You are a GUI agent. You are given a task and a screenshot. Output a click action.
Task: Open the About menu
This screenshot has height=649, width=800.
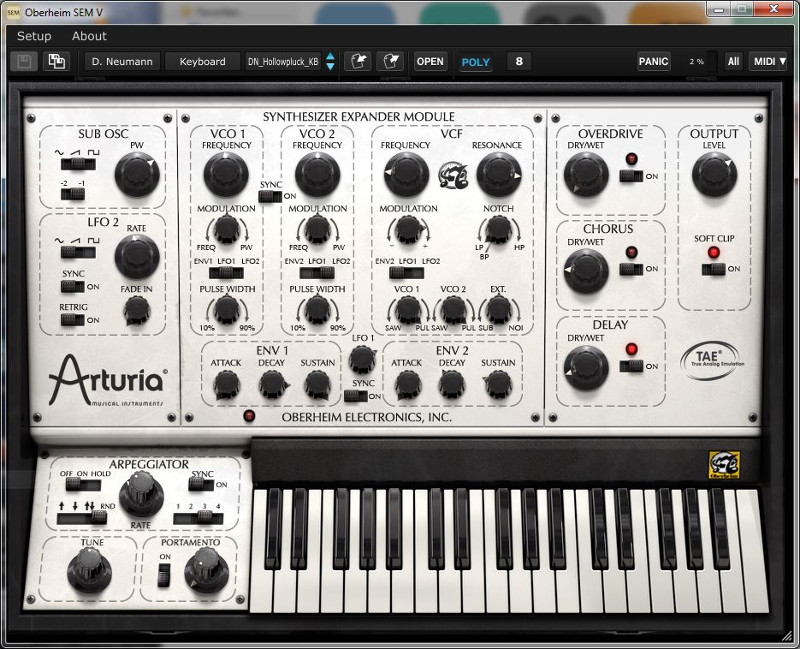point(89,36)
